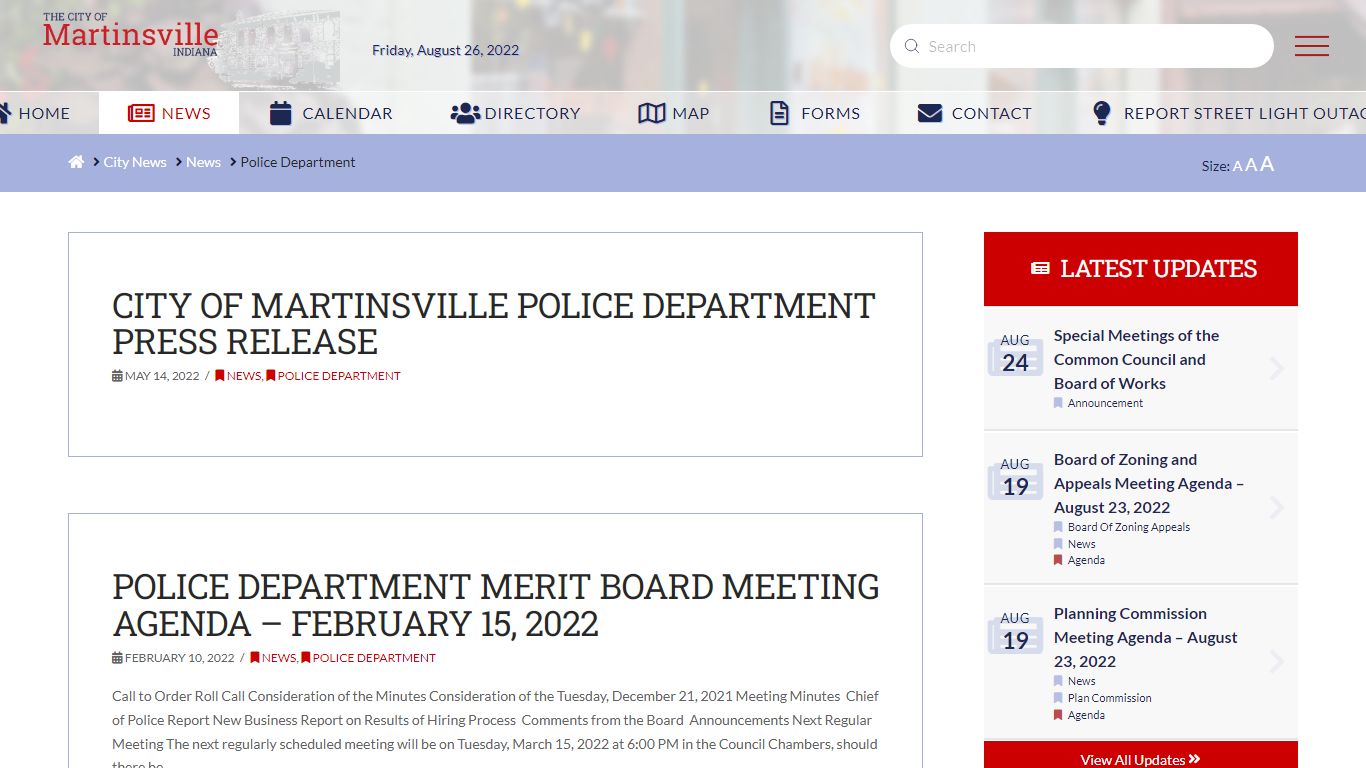
Task: Click the Plan Commission tag
Action: 1109,698
